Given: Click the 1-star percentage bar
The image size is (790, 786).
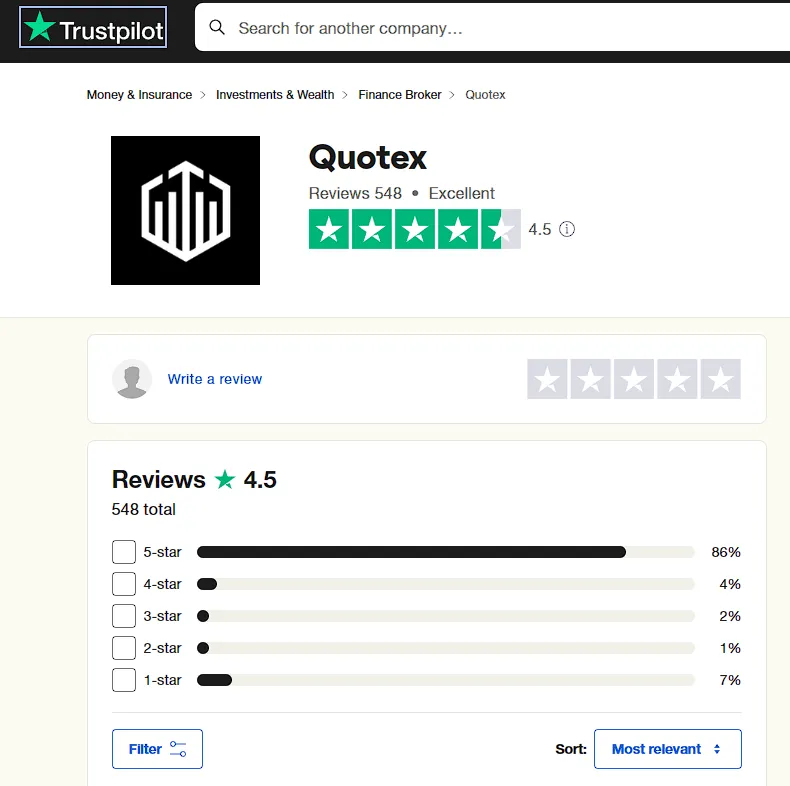Looking at the screenshot, I should [x=446, y=680].
